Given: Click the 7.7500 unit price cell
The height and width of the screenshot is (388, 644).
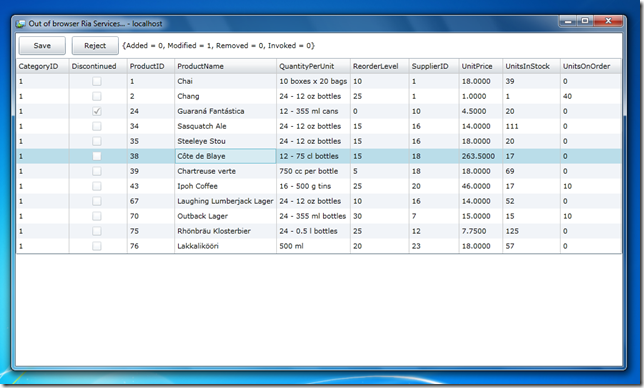Looking at the screenshot, I should point(481,231).
